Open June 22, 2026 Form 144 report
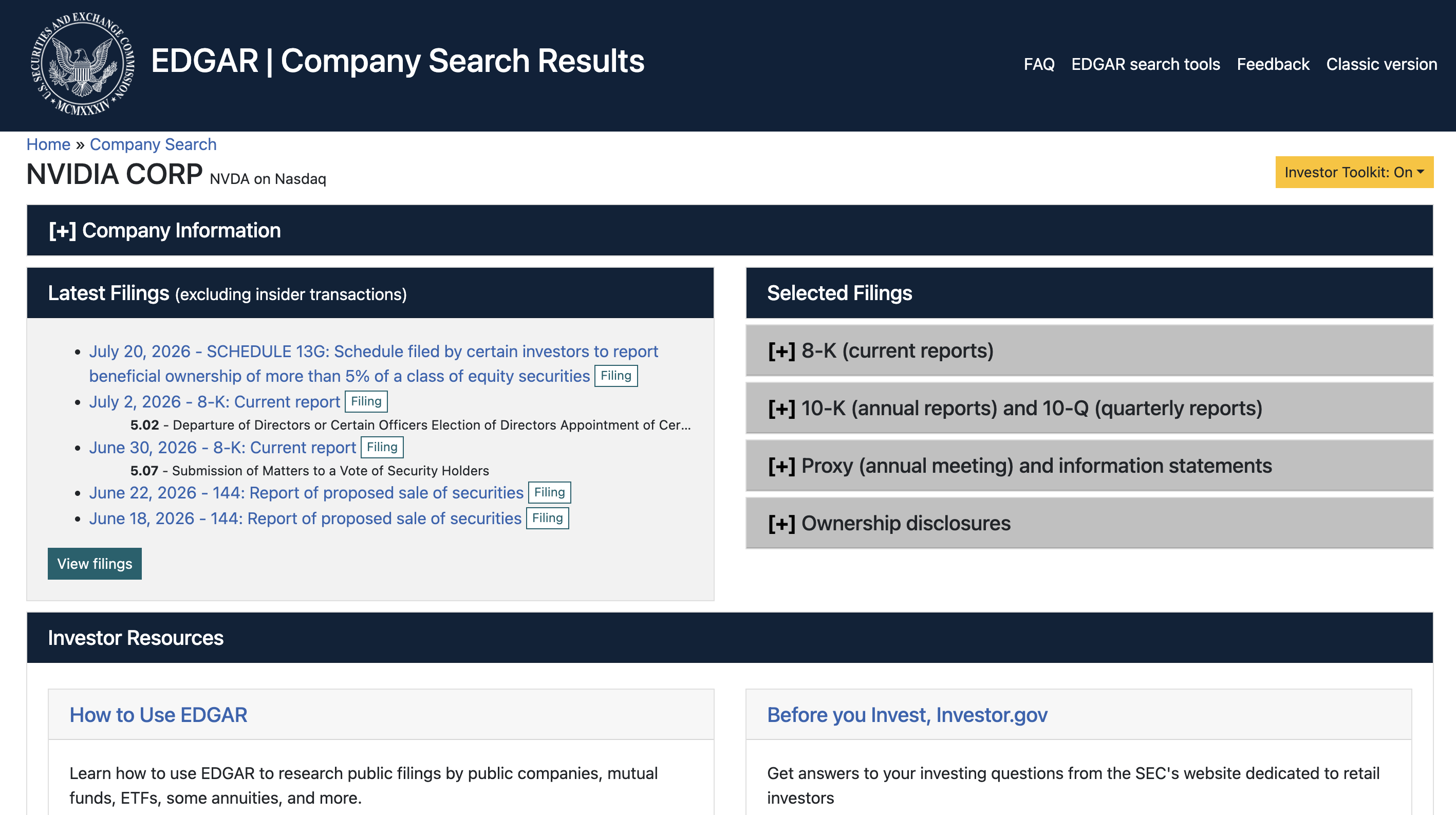Image resolution: width=1456 pixels, height=815 pixels. (306, 493)
